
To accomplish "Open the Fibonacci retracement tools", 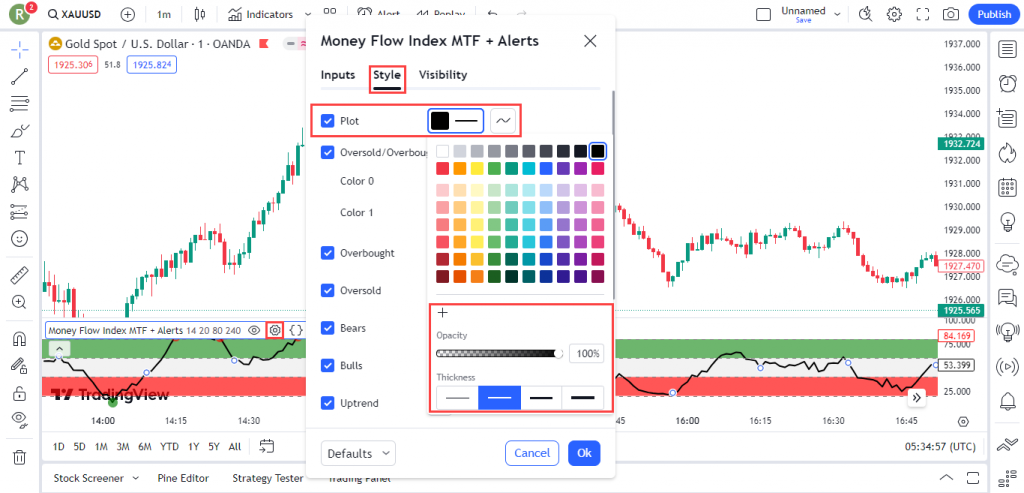I will 20,103.
